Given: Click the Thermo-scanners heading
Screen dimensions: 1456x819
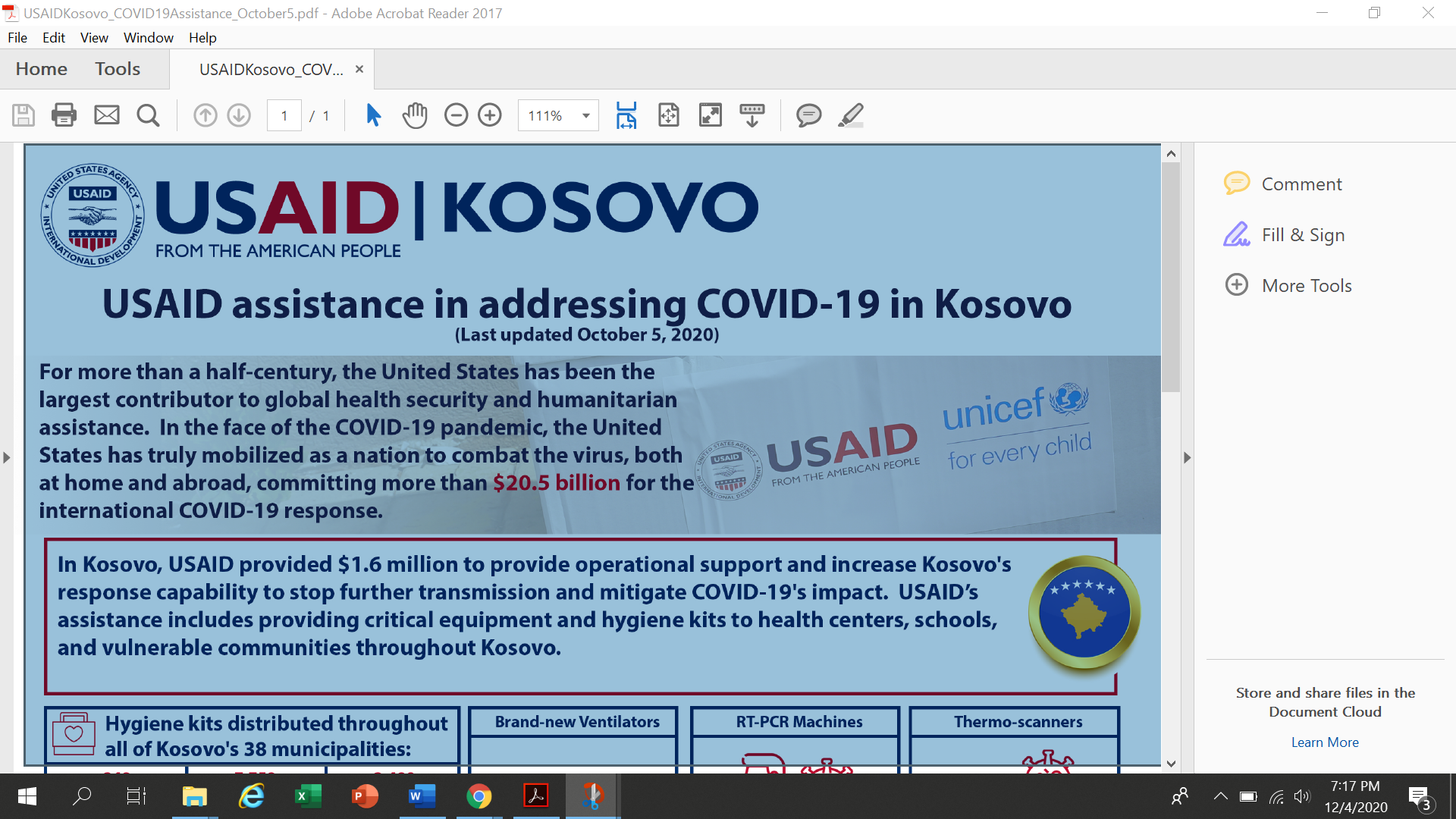Looking at the screenshot, I should tap(1018, 722).
